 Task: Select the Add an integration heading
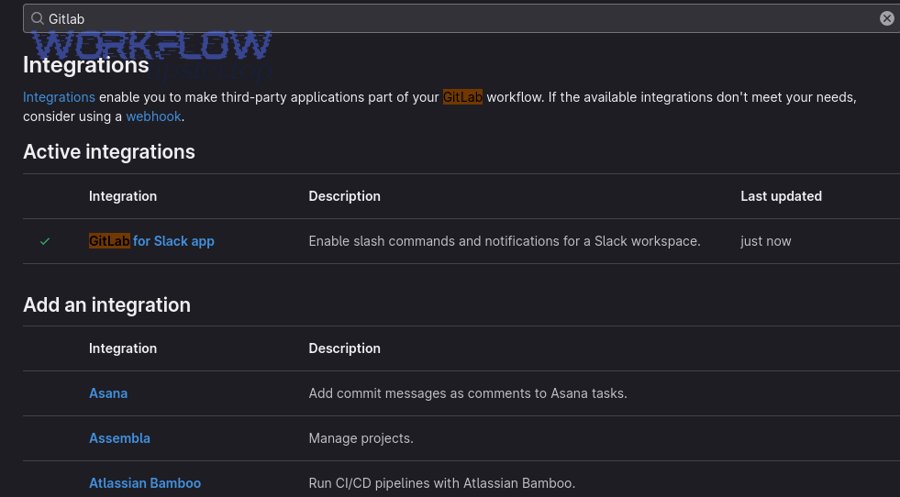[x=107, y=305]
